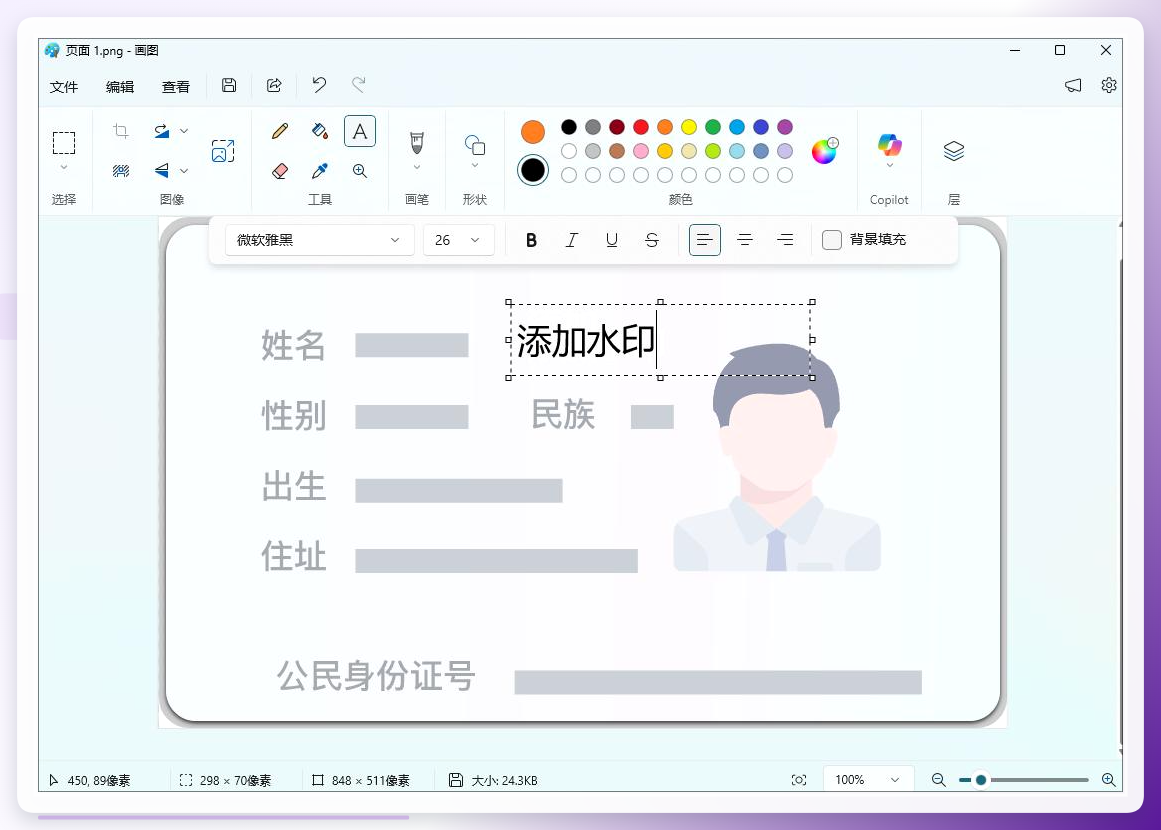Open the Settings gear

1108,85
